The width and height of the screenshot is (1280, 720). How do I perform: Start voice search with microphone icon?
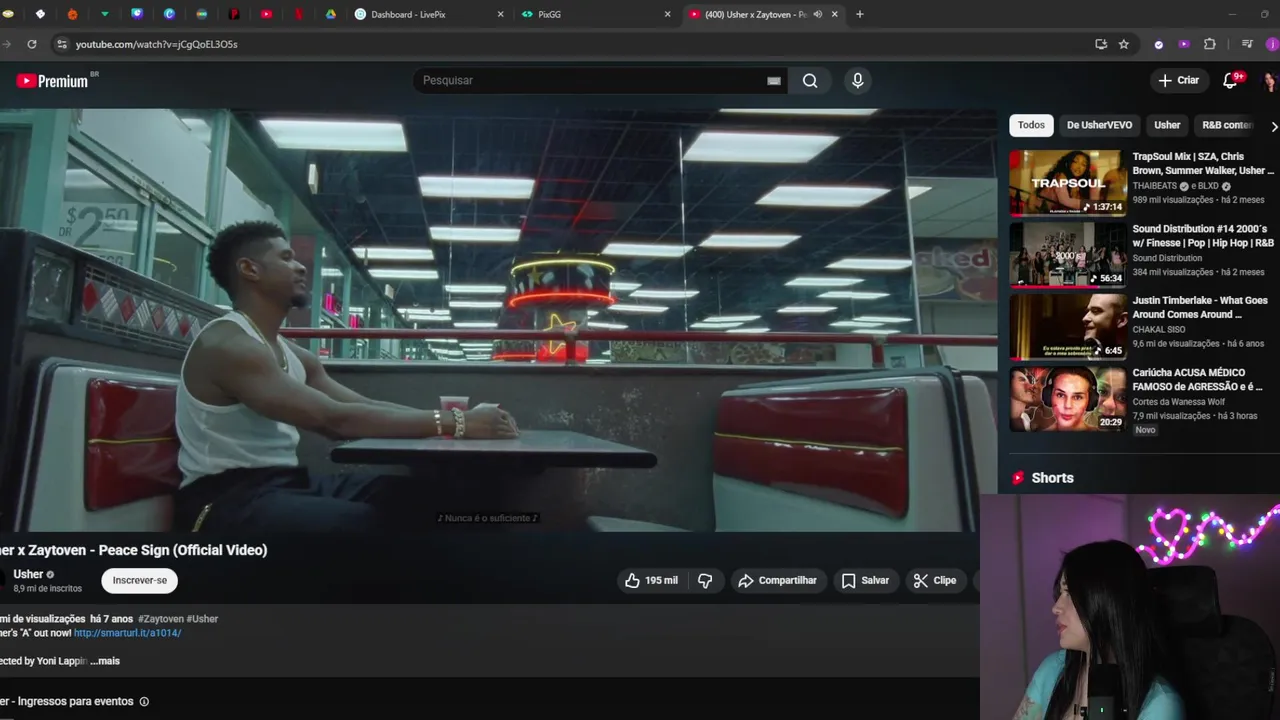[857, 81]
